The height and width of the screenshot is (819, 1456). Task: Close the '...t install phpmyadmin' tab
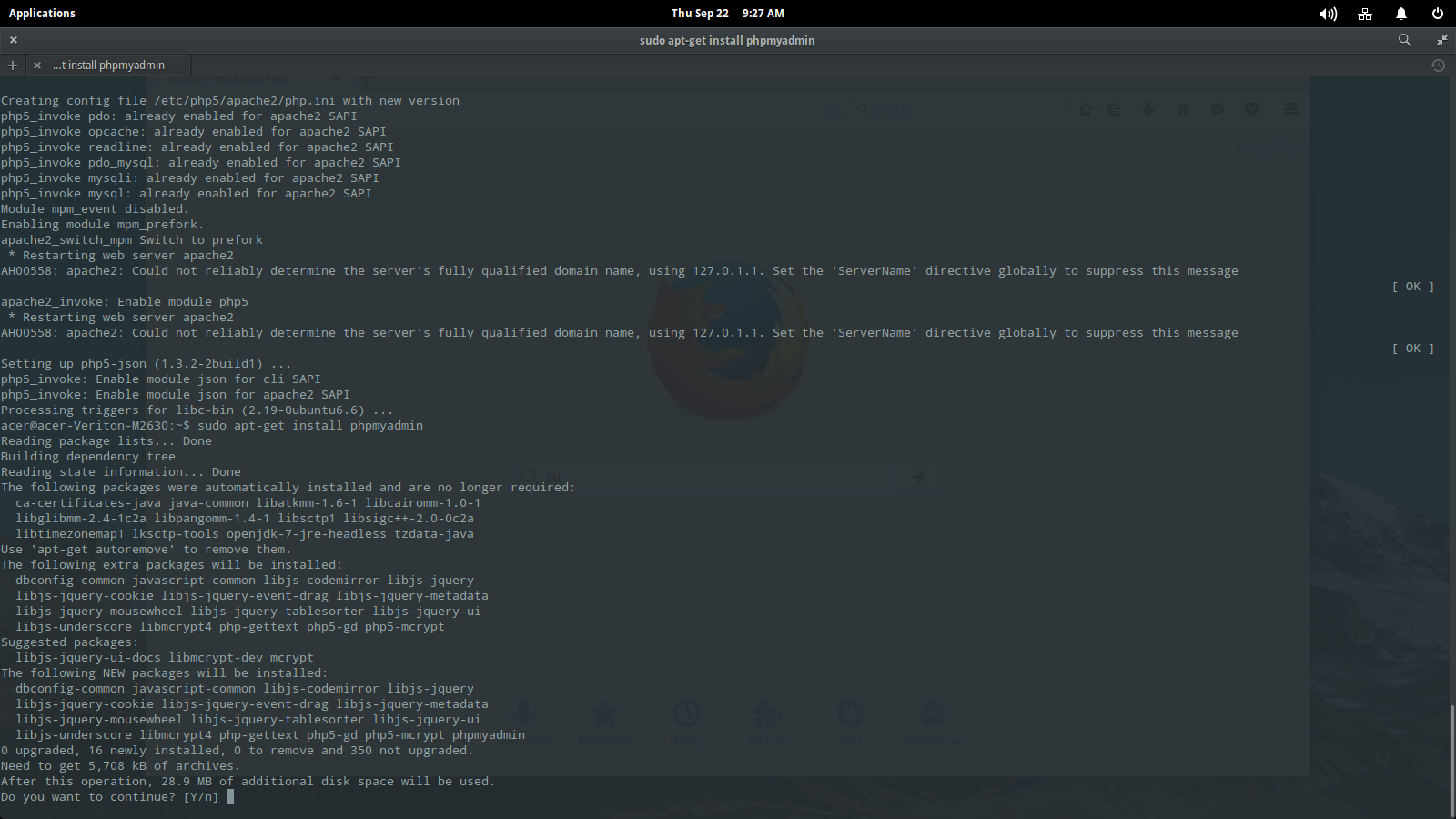[36, 66]
